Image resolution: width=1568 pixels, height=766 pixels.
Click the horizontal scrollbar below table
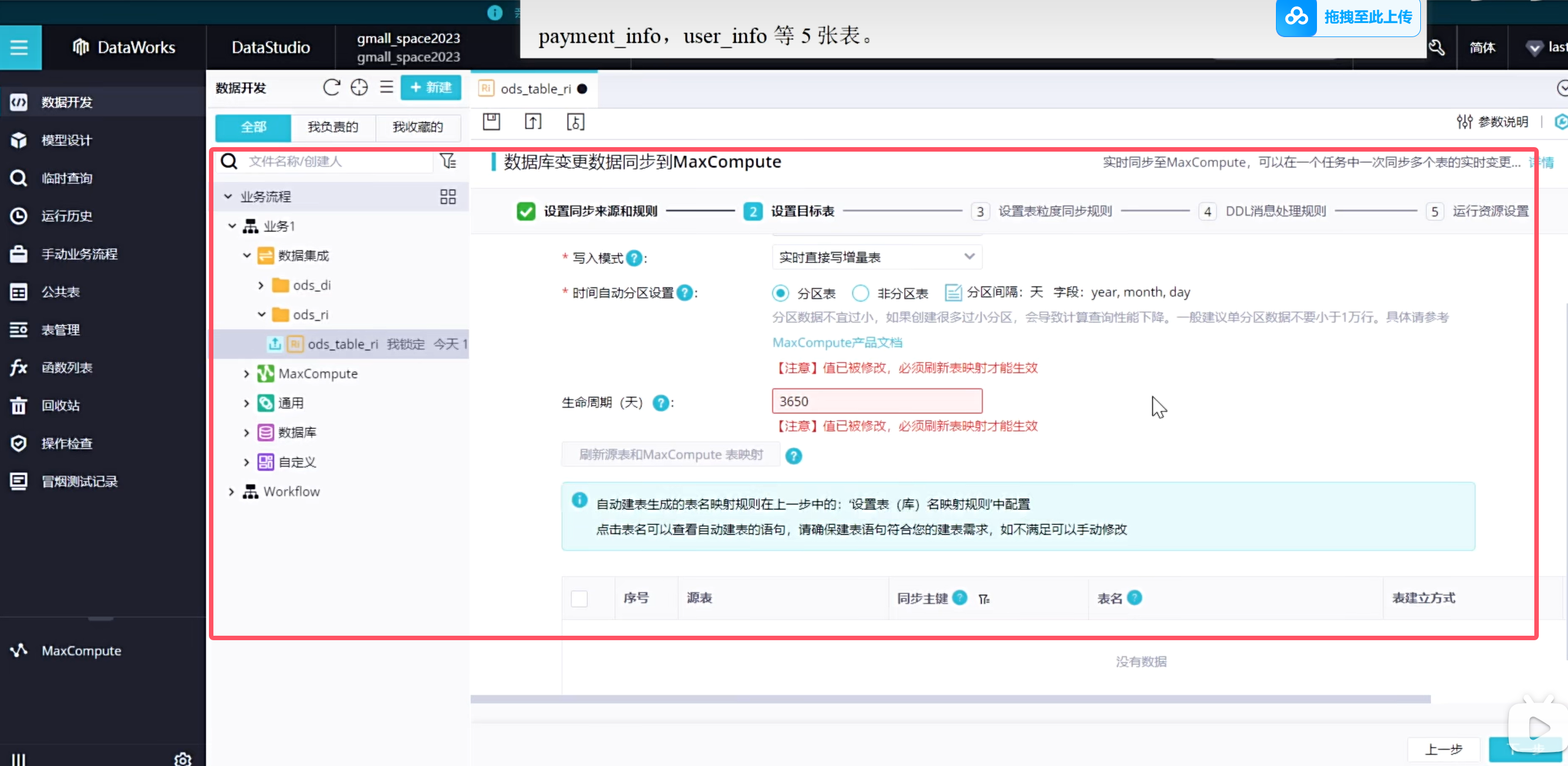[950, 699]
